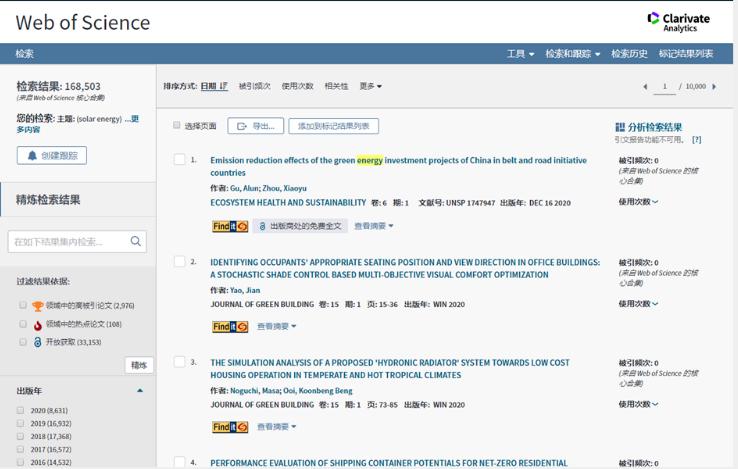Click the [?] help icon for citation report

click(697, 140)
